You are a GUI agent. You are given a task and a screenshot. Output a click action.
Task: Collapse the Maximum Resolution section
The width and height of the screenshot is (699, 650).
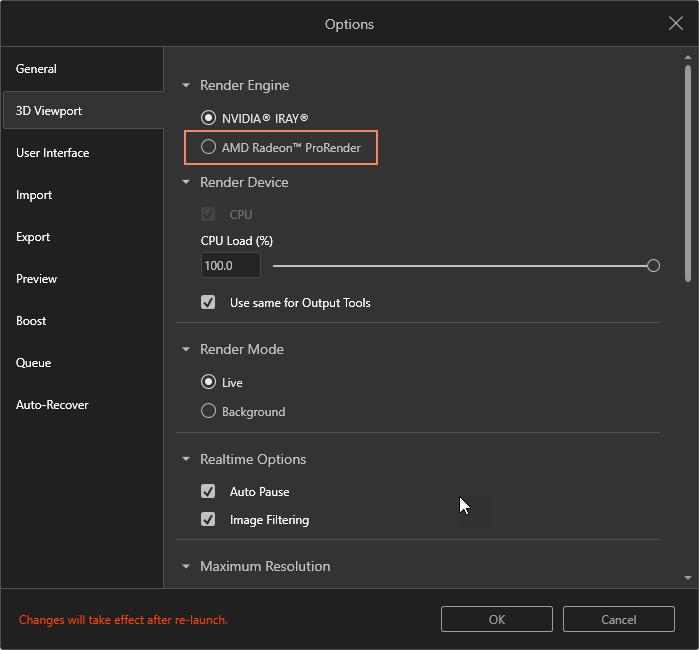pos(186,566)
